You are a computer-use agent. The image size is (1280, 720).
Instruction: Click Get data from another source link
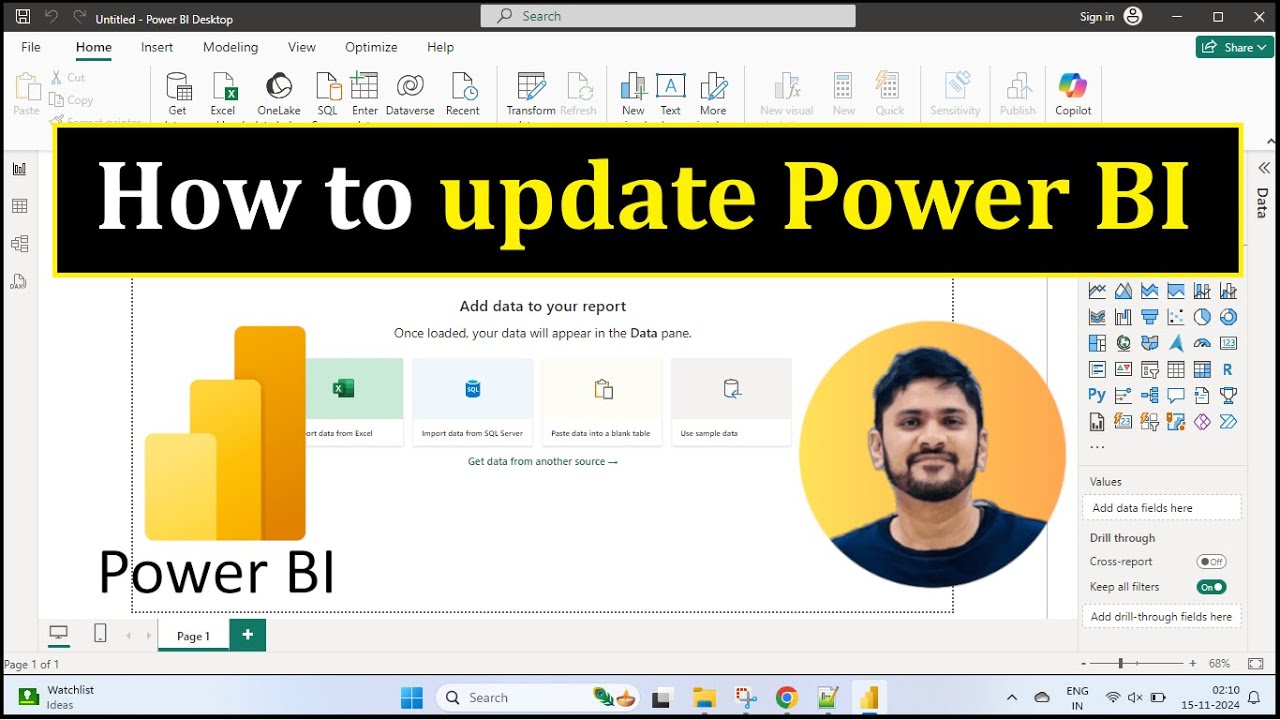[x=543, y=462]
